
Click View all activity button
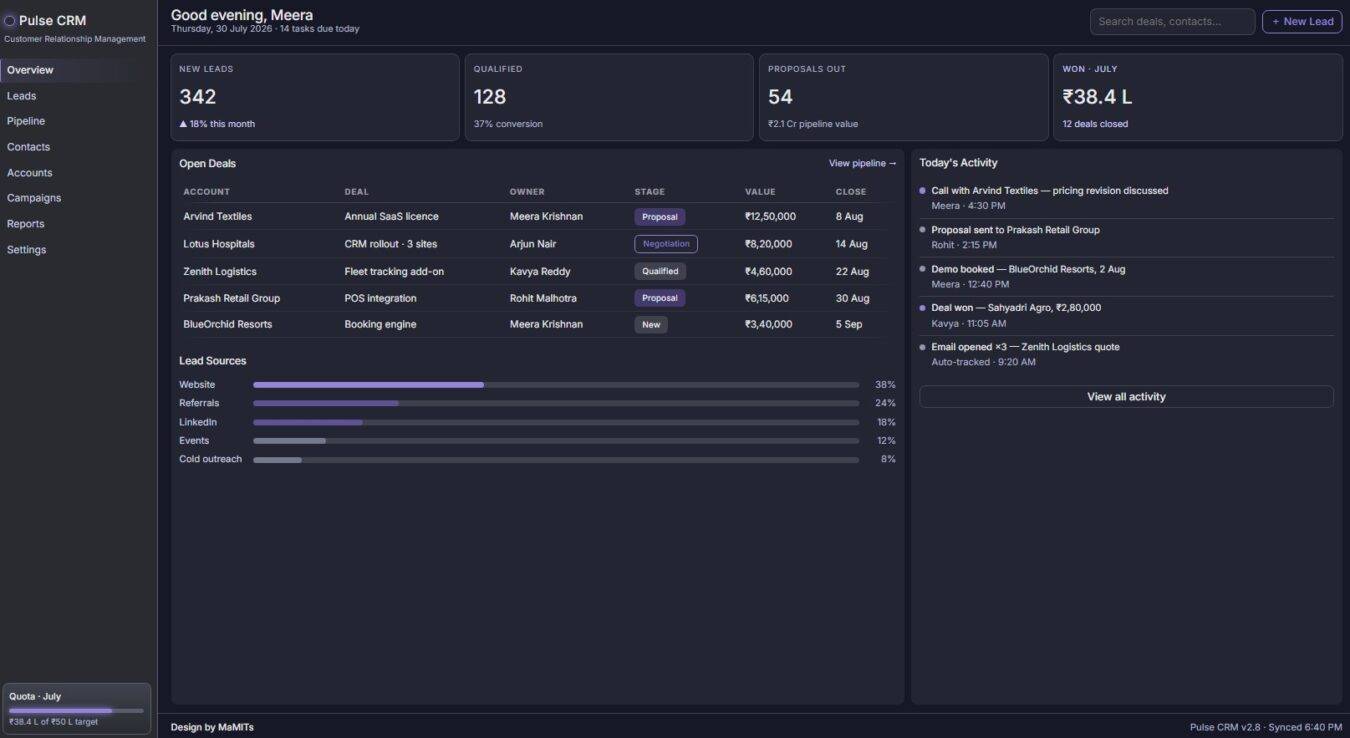[1126, 397]
